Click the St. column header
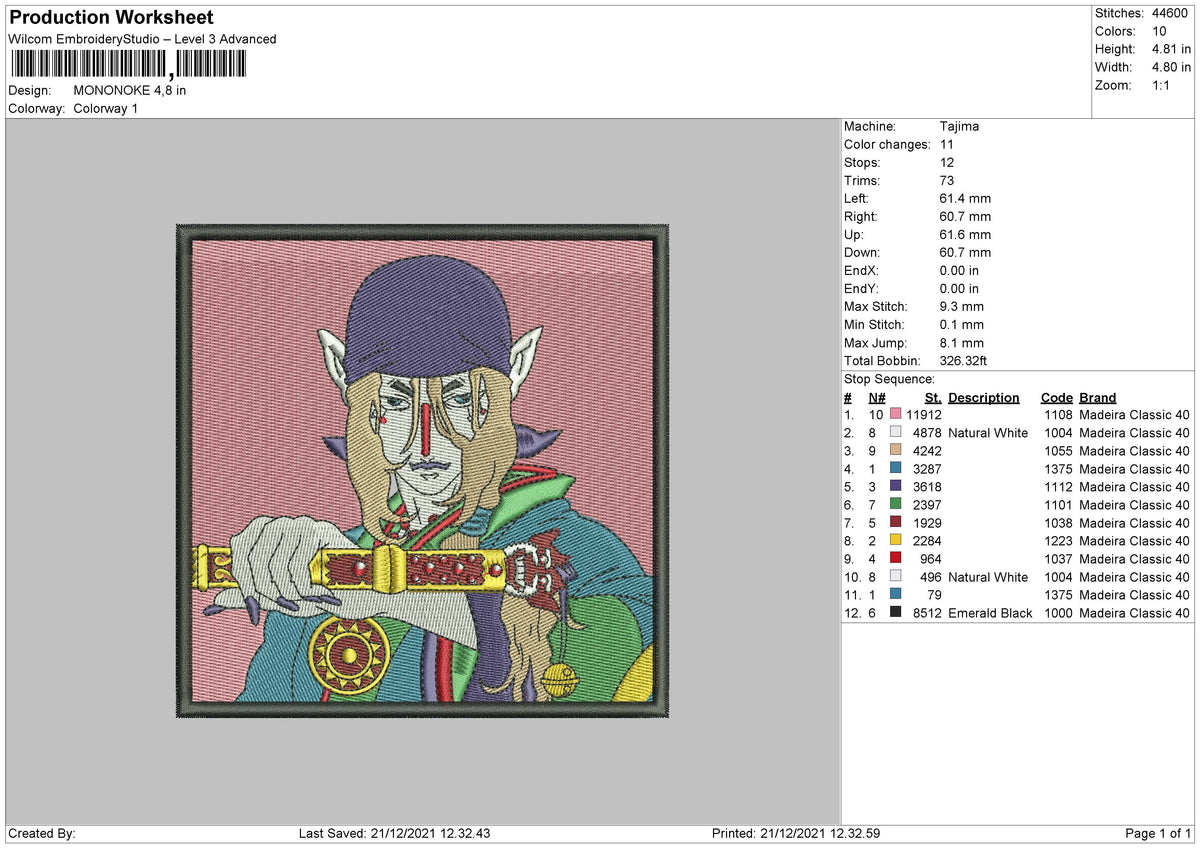The width and height of the screenshot is (1200, 848). [x=933, y=397]
